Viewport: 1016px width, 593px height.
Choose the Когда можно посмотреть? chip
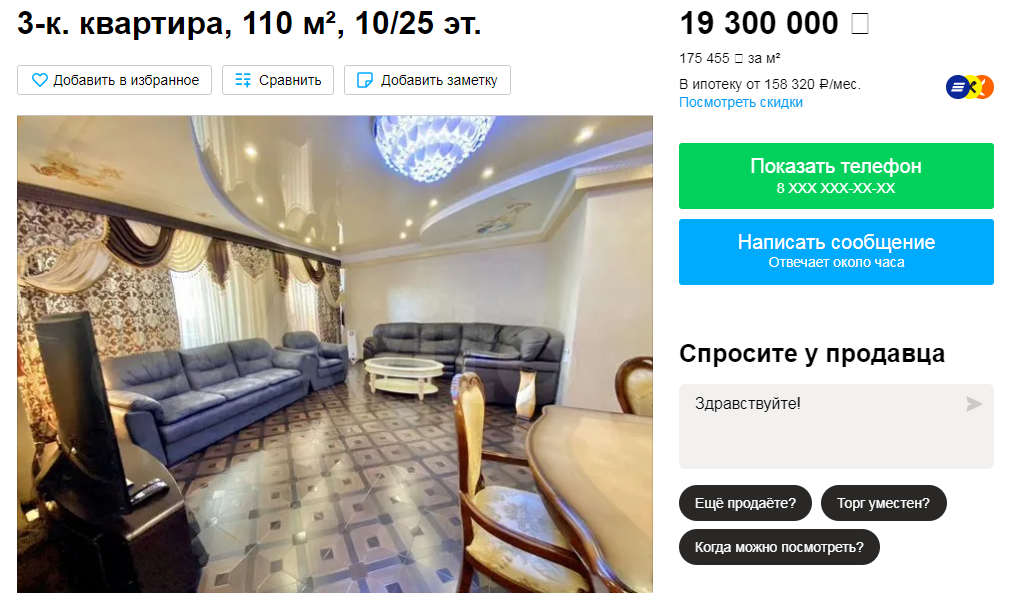point(779,547)
